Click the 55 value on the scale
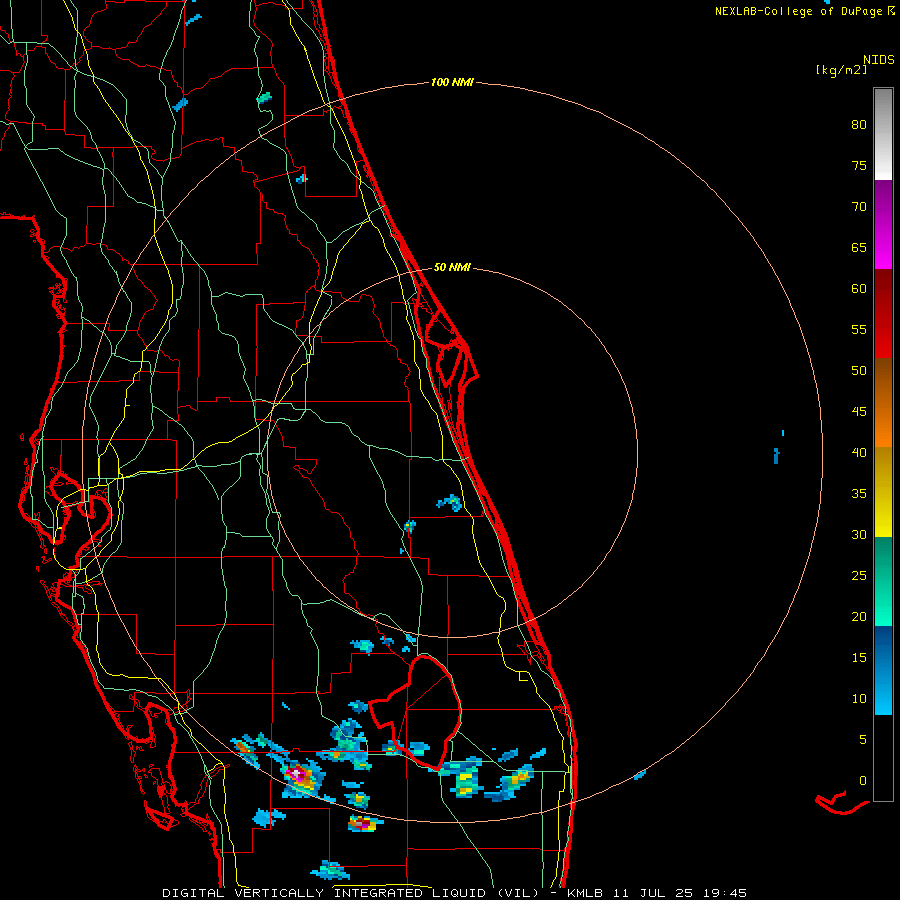Viewport: 900px width, 900px height. click(859, 329)
